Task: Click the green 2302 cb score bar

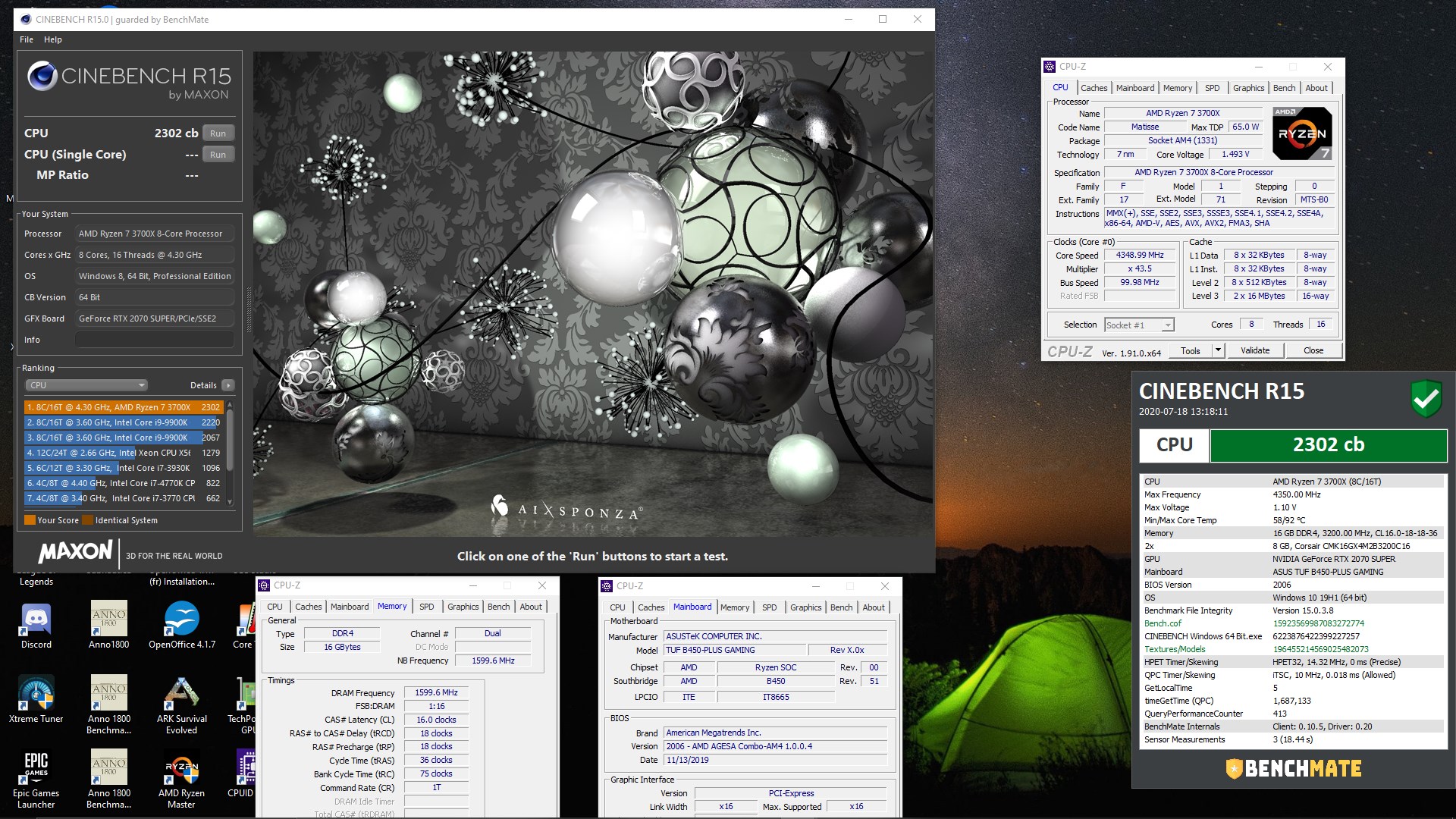Action: pos(1328,445)
